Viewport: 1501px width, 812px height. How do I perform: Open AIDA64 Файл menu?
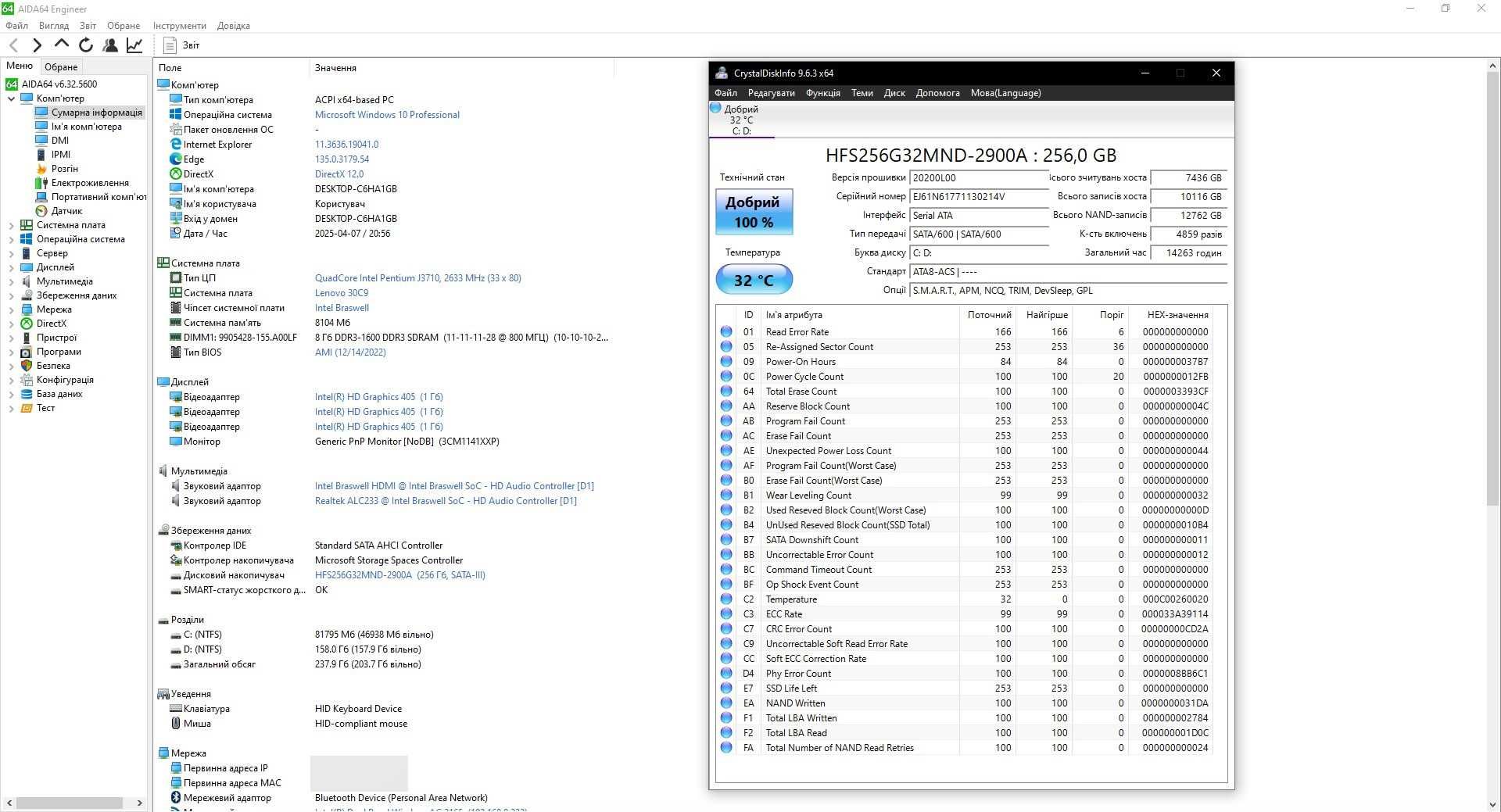point(16,25)
